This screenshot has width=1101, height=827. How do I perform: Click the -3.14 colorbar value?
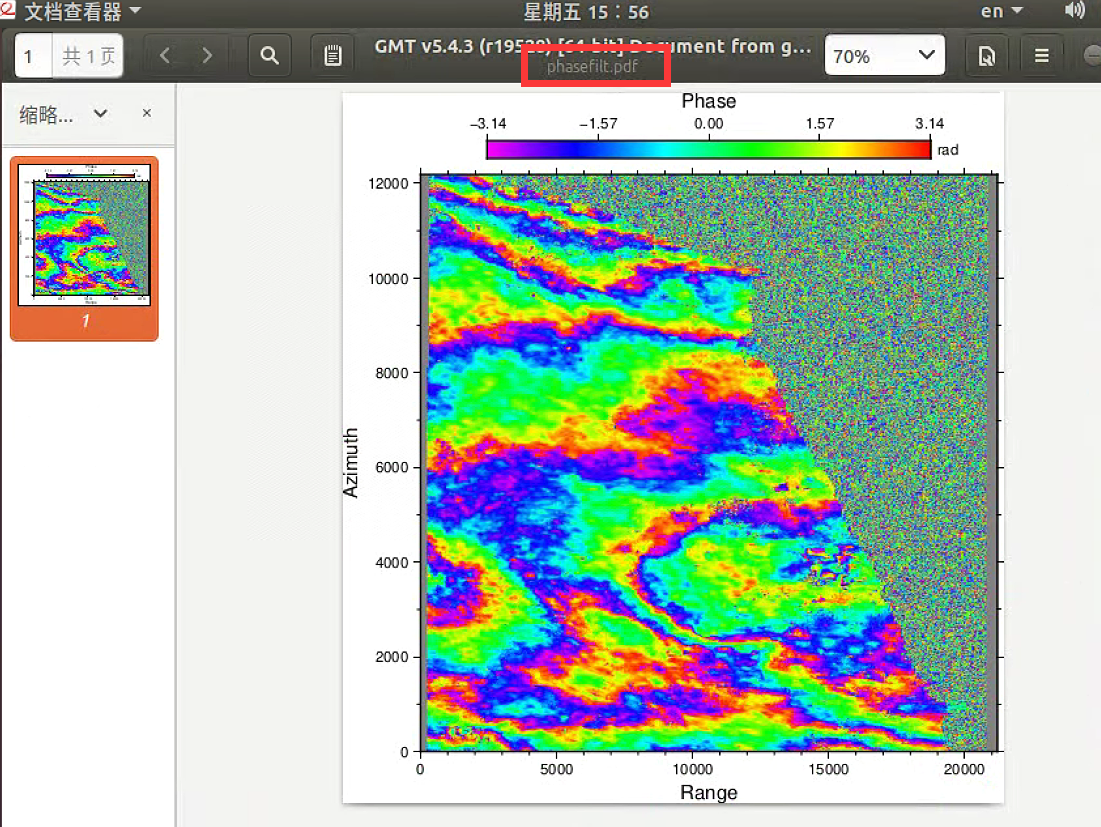pyautogui.click(x=488, y=124)
